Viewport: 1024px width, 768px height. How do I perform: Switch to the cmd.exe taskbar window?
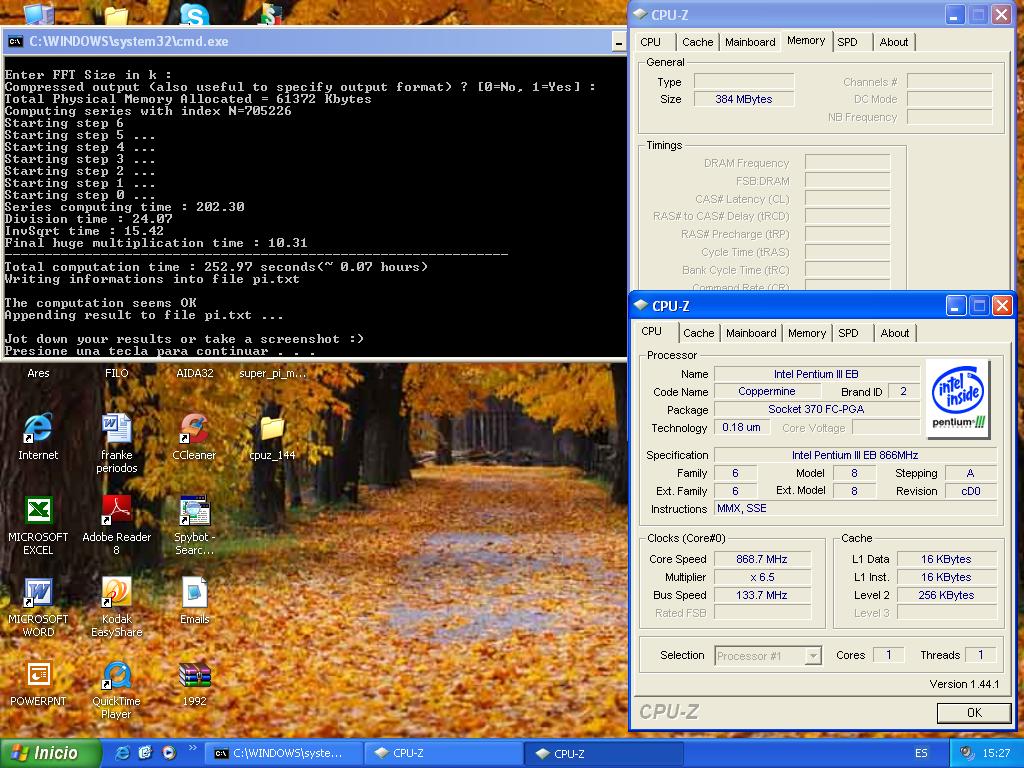[283, 753]
